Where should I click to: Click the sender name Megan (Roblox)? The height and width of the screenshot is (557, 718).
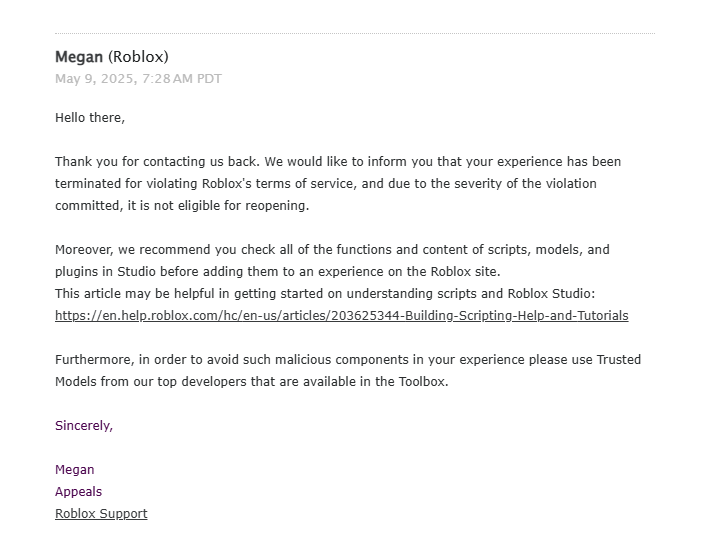[x=112, y=57]
